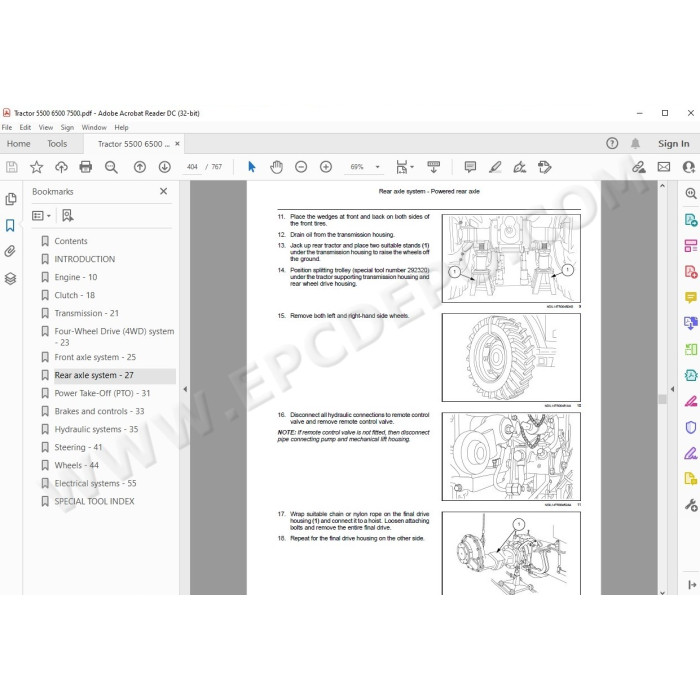Zoom in with plus button
Screen dimensions: 700x700
326,167
